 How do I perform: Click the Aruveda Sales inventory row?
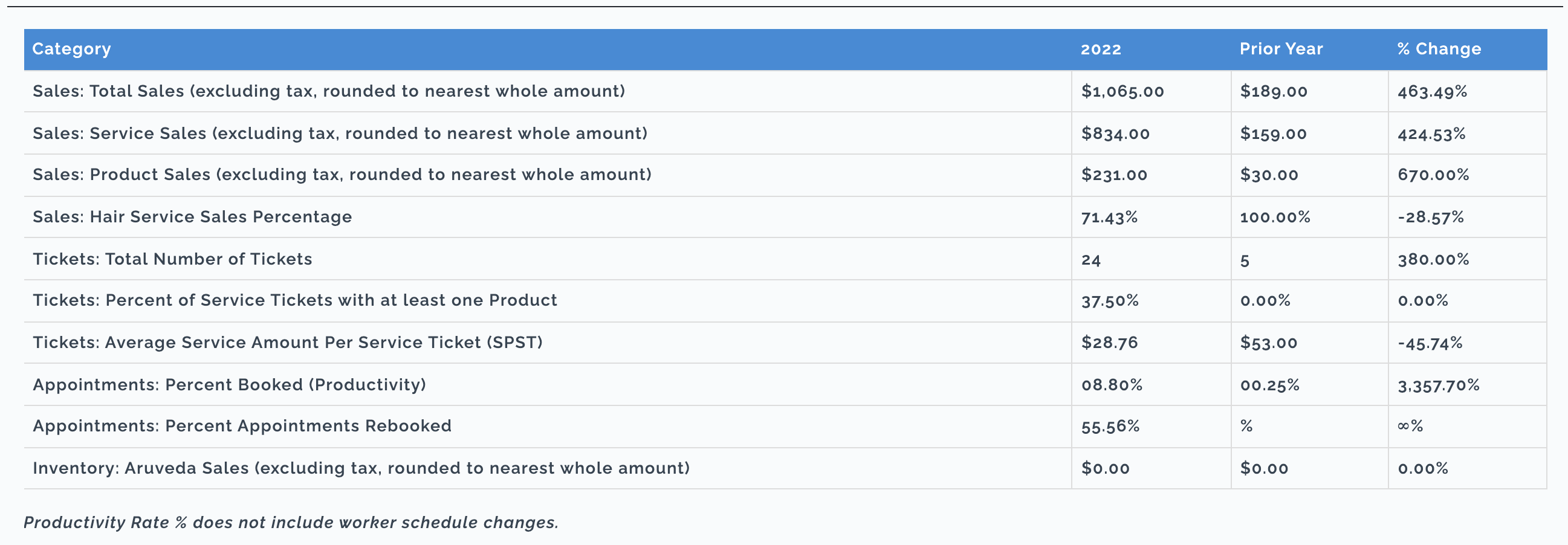pyautogui.click(x=785, y=468)
